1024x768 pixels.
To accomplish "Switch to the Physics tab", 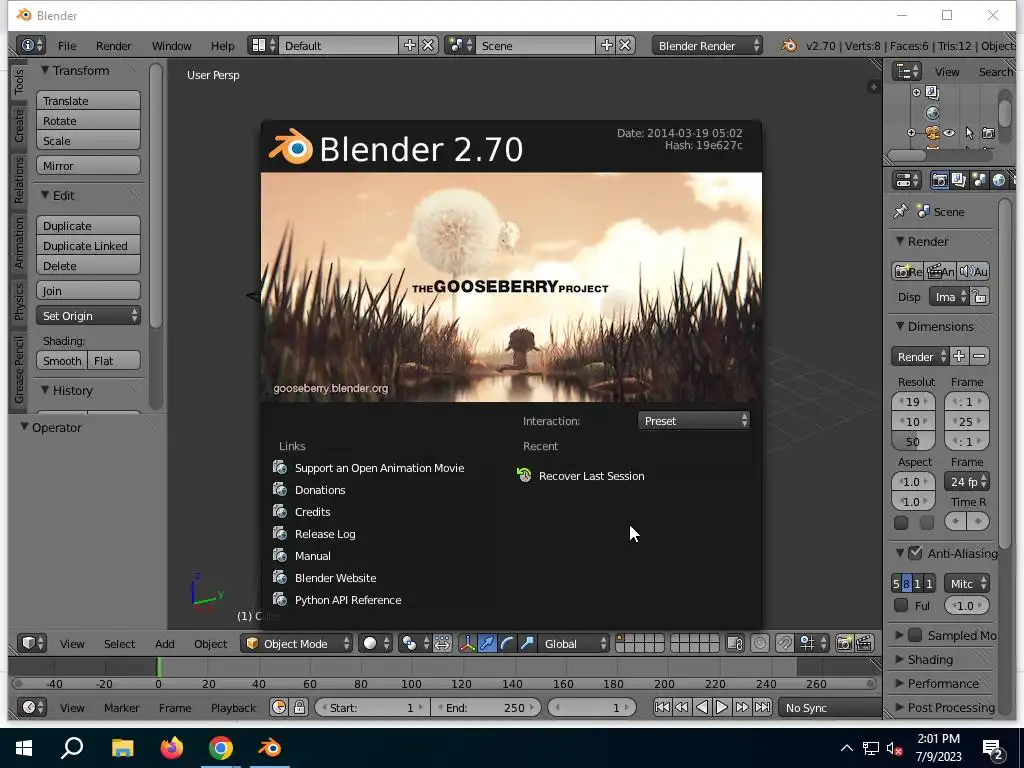I will [x=19, y=301].
